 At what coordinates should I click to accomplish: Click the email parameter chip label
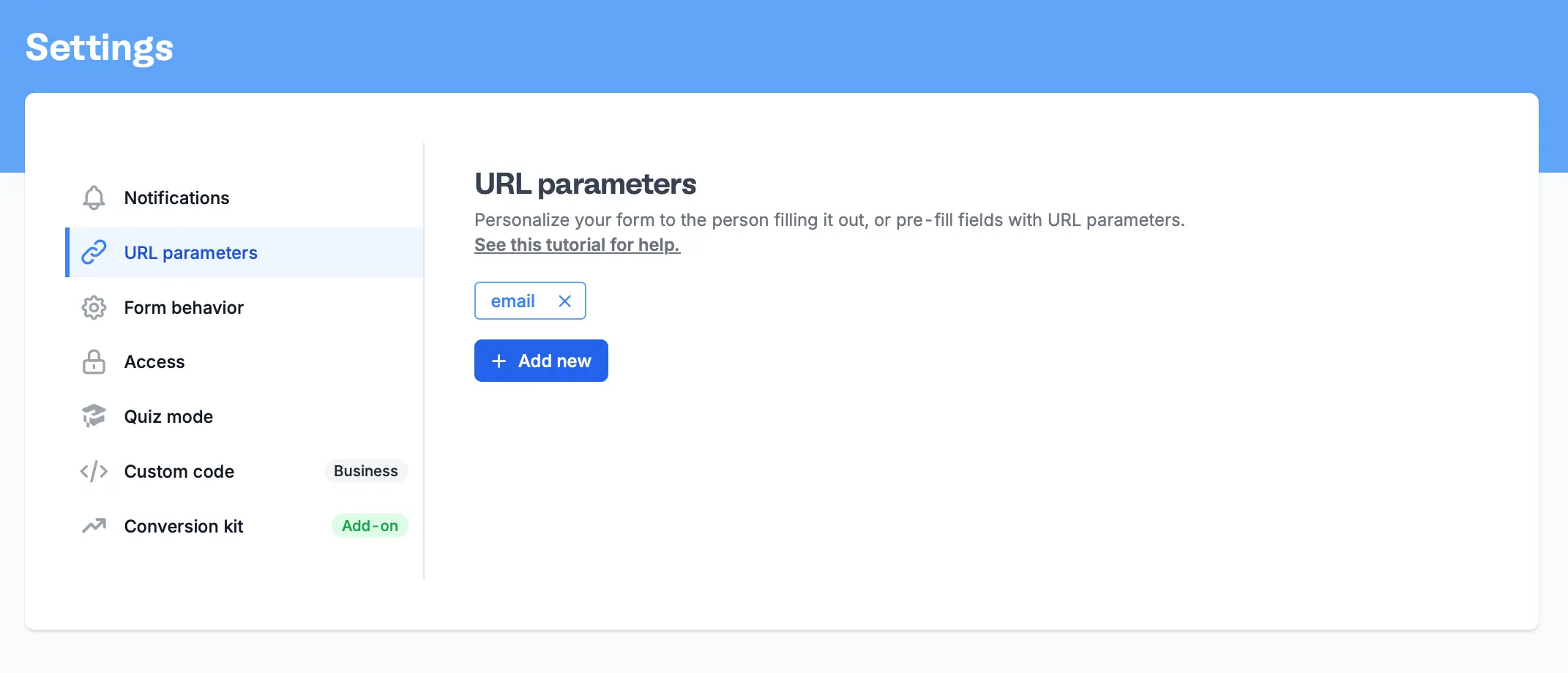[512, 301]
